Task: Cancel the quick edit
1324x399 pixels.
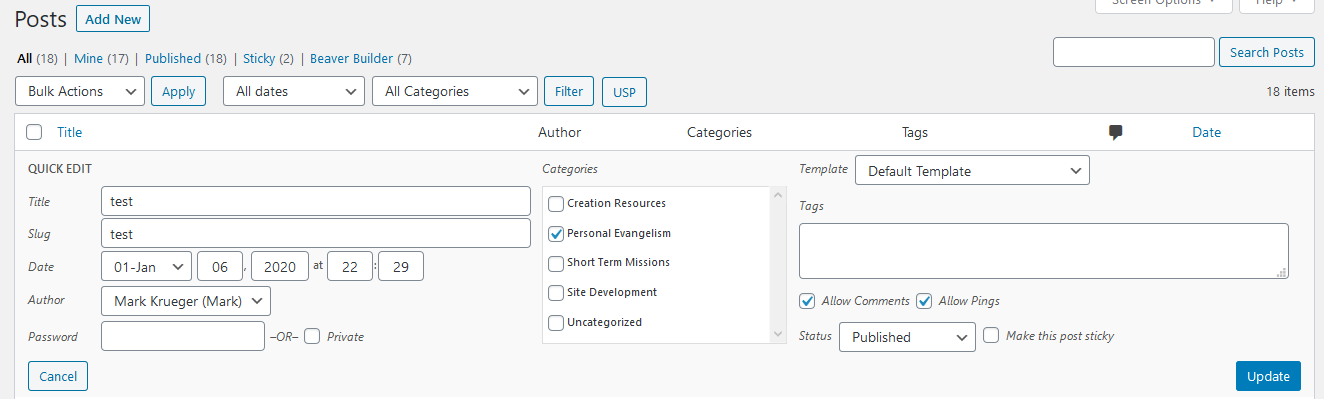Action: [x=58, y=376]
